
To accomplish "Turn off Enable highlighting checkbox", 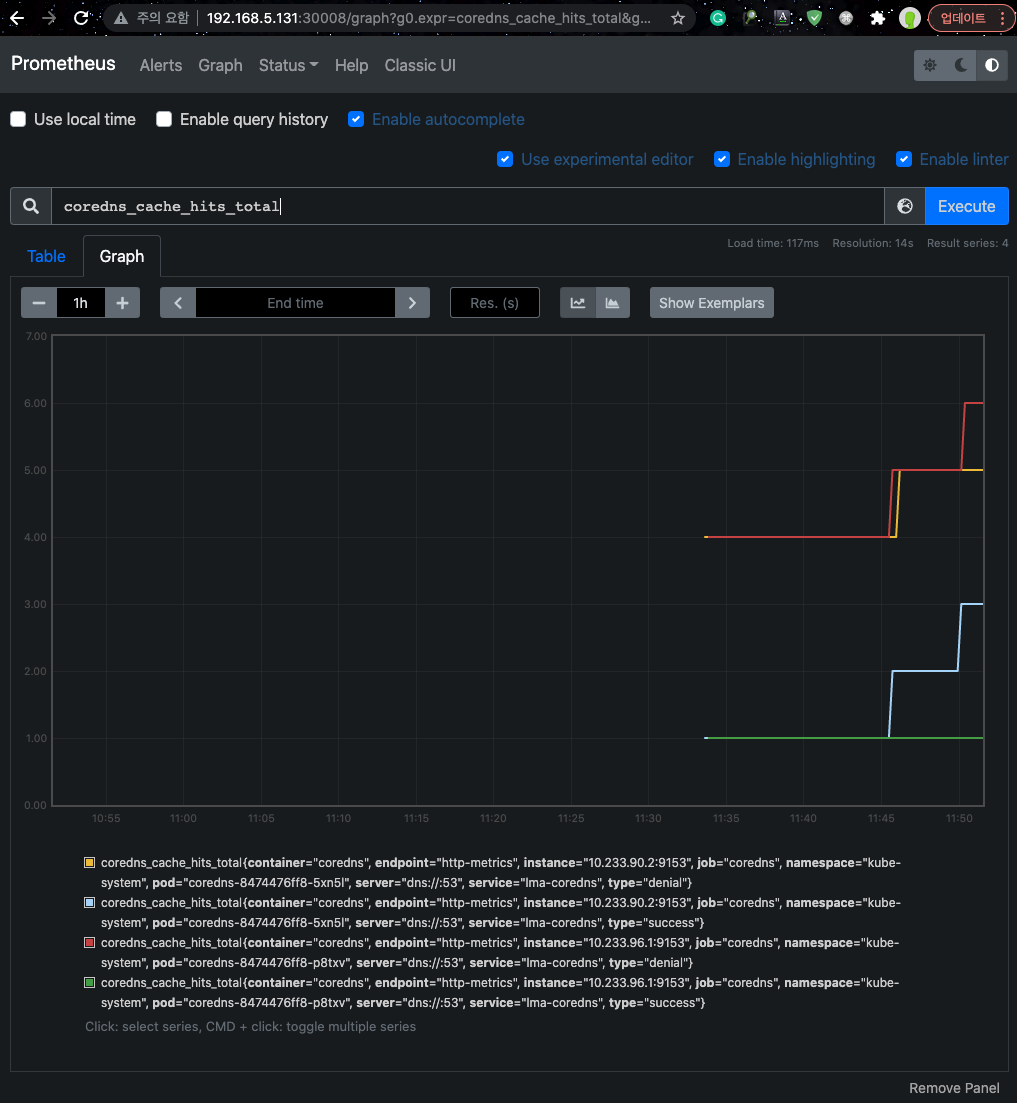I will [722, 160].
